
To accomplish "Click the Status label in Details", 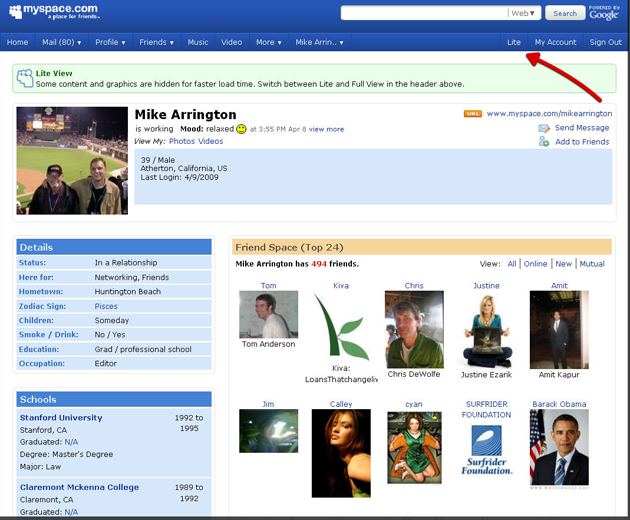I will [32, 263].
